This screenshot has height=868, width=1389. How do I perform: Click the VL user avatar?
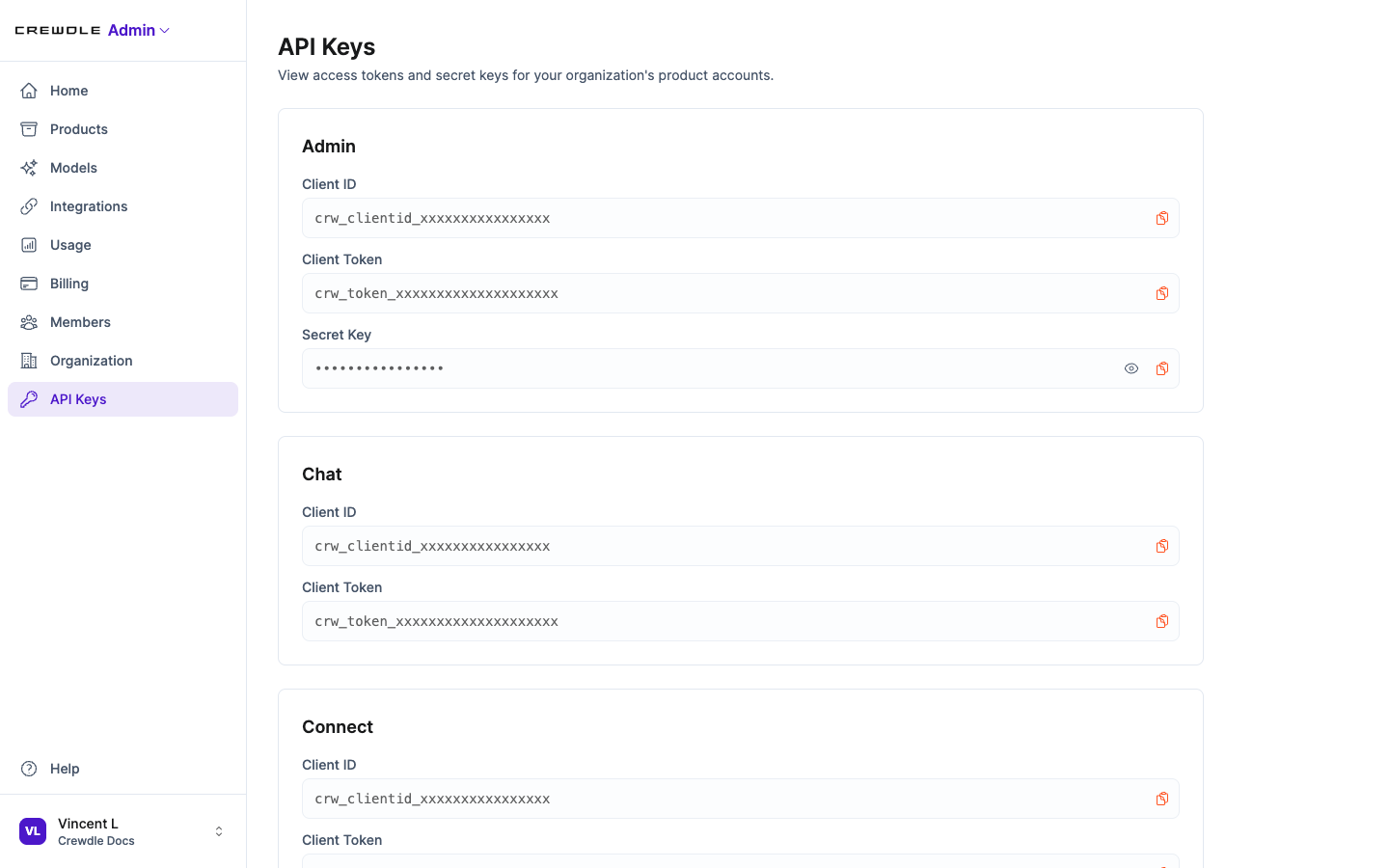(33, 831)
